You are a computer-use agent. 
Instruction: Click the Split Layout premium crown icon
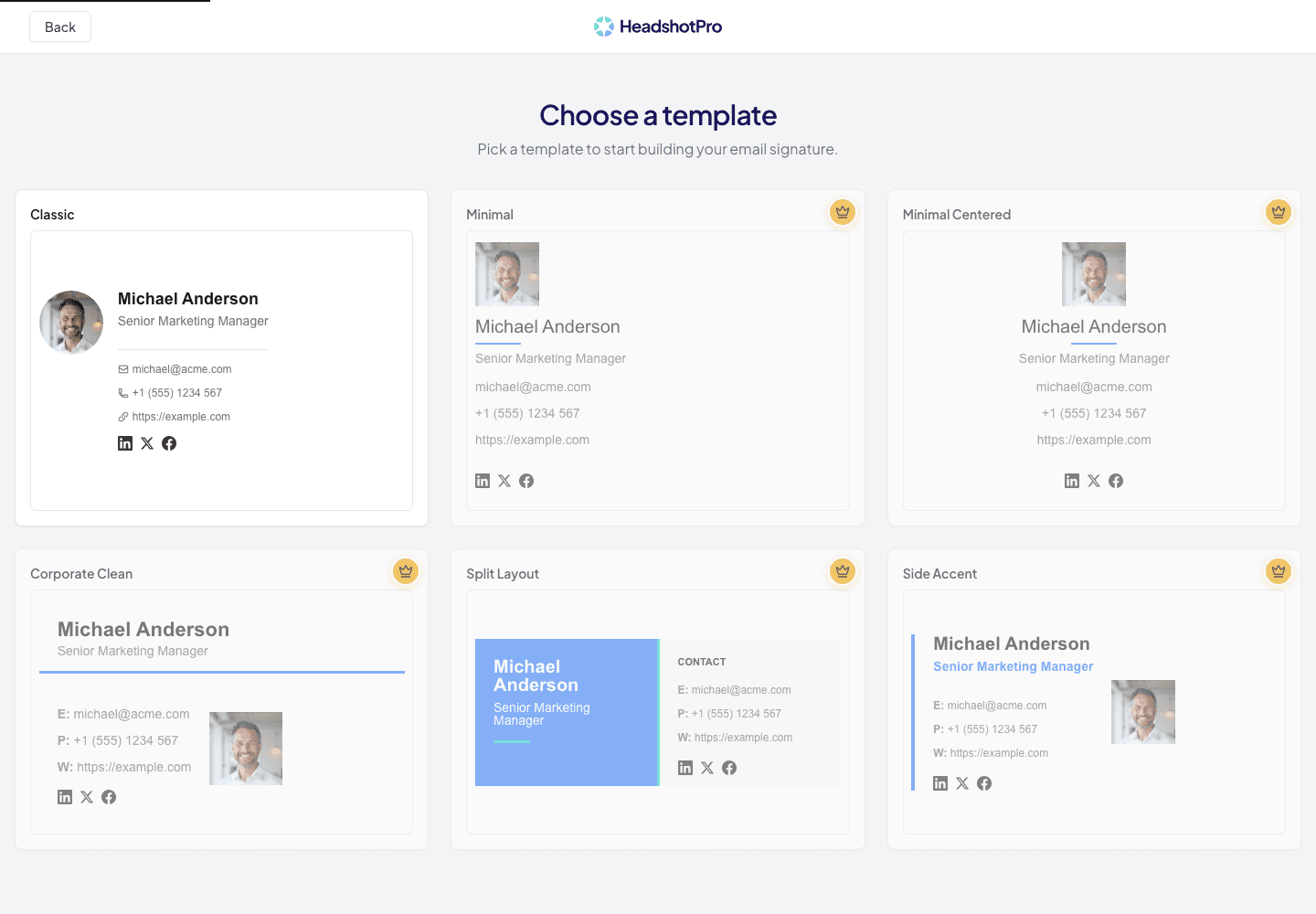click(843, 571)
